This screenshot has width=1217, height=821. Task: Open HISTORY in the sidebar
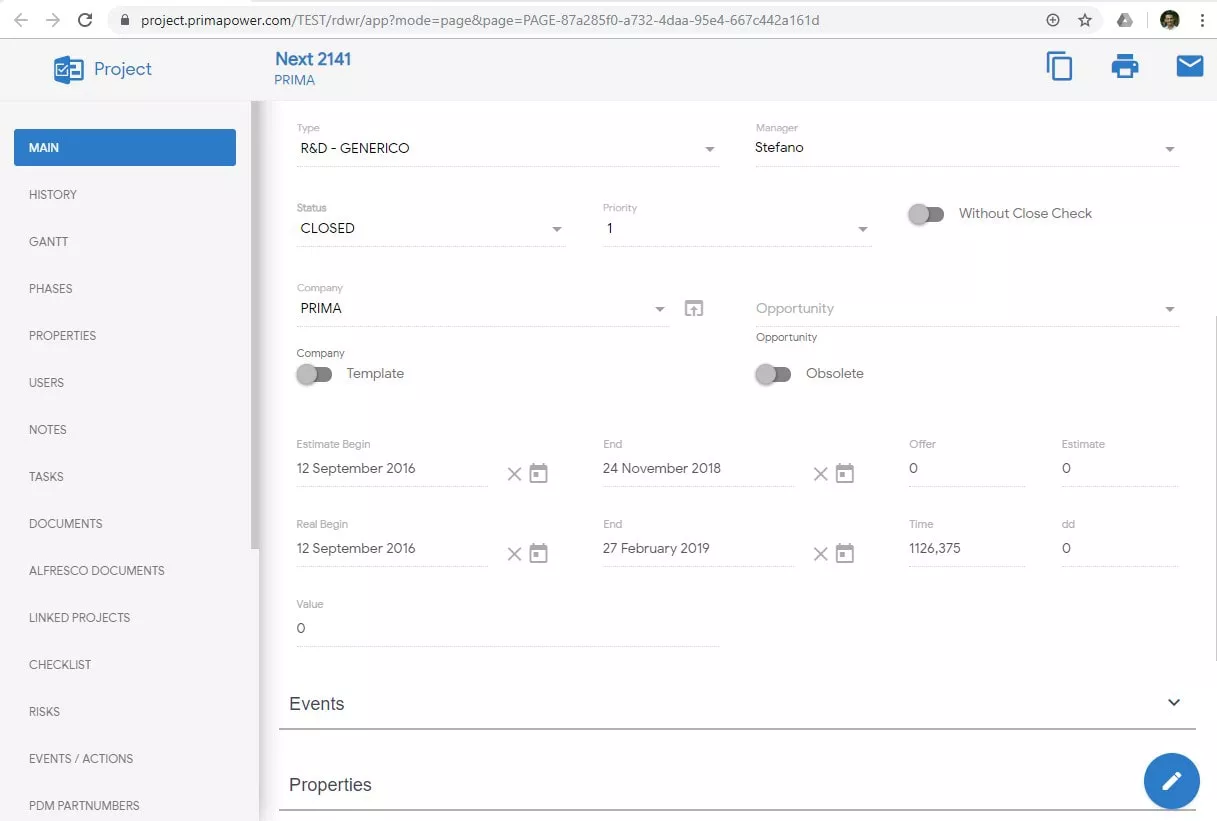coord(53,195)
